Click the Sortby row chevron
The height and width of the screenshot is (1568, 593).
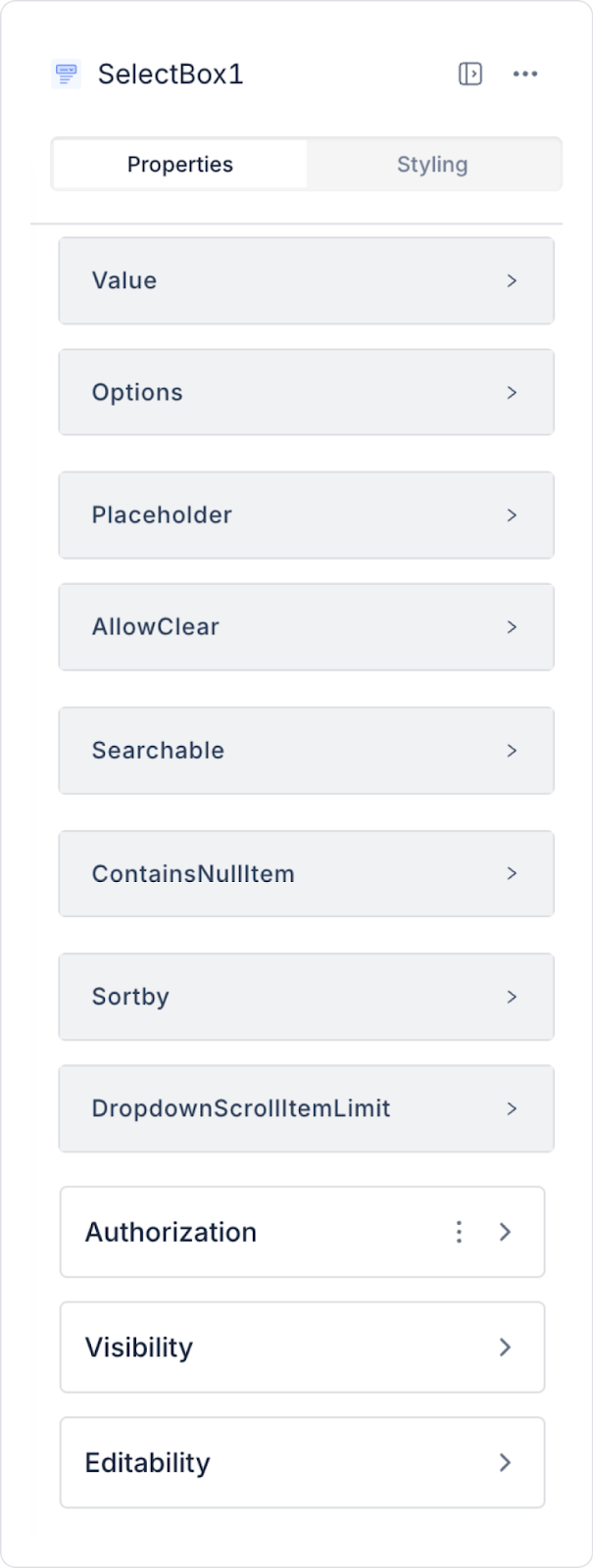coord(512,997)
